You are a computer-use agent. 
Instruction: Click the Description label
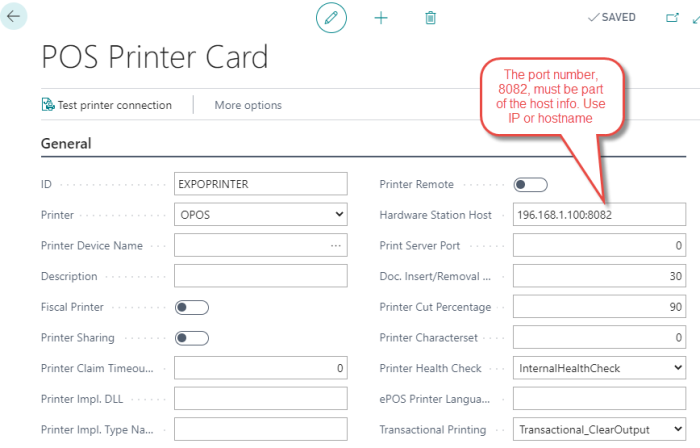point(69,276)
